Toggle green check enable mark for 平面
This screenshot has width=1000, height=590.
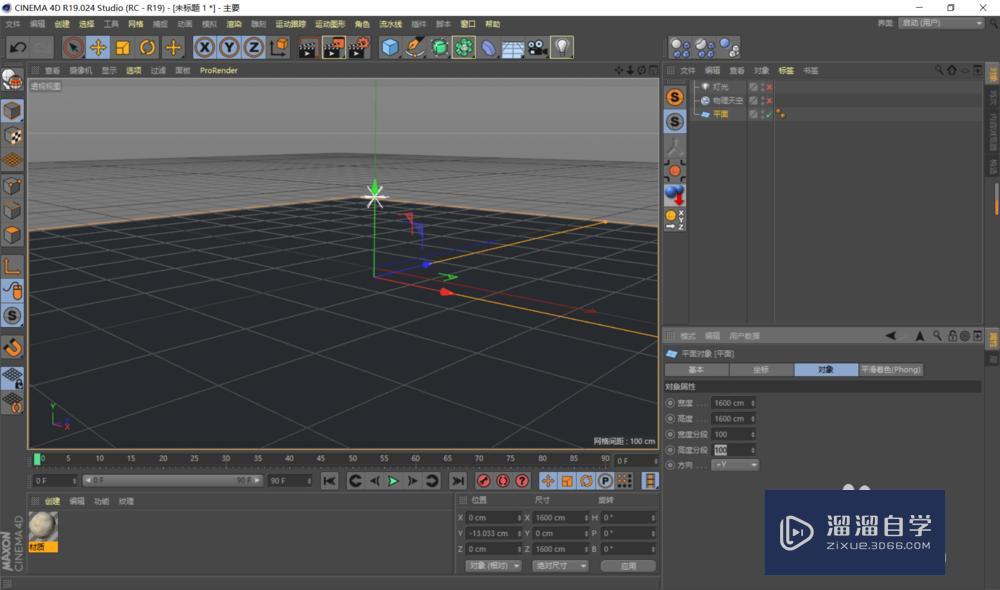(x=769, y=115)
